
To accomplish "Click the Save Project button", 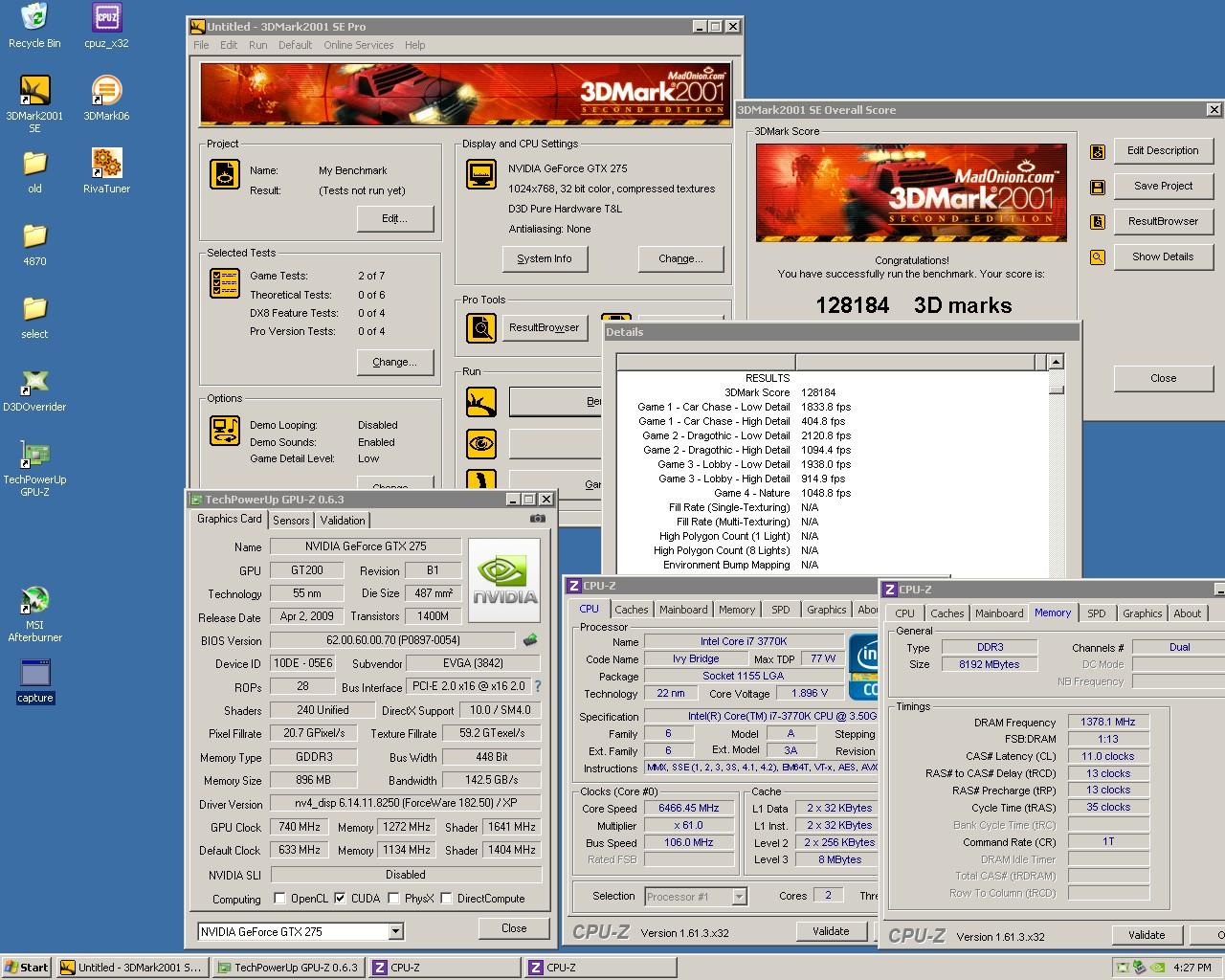I will 1163,187.
